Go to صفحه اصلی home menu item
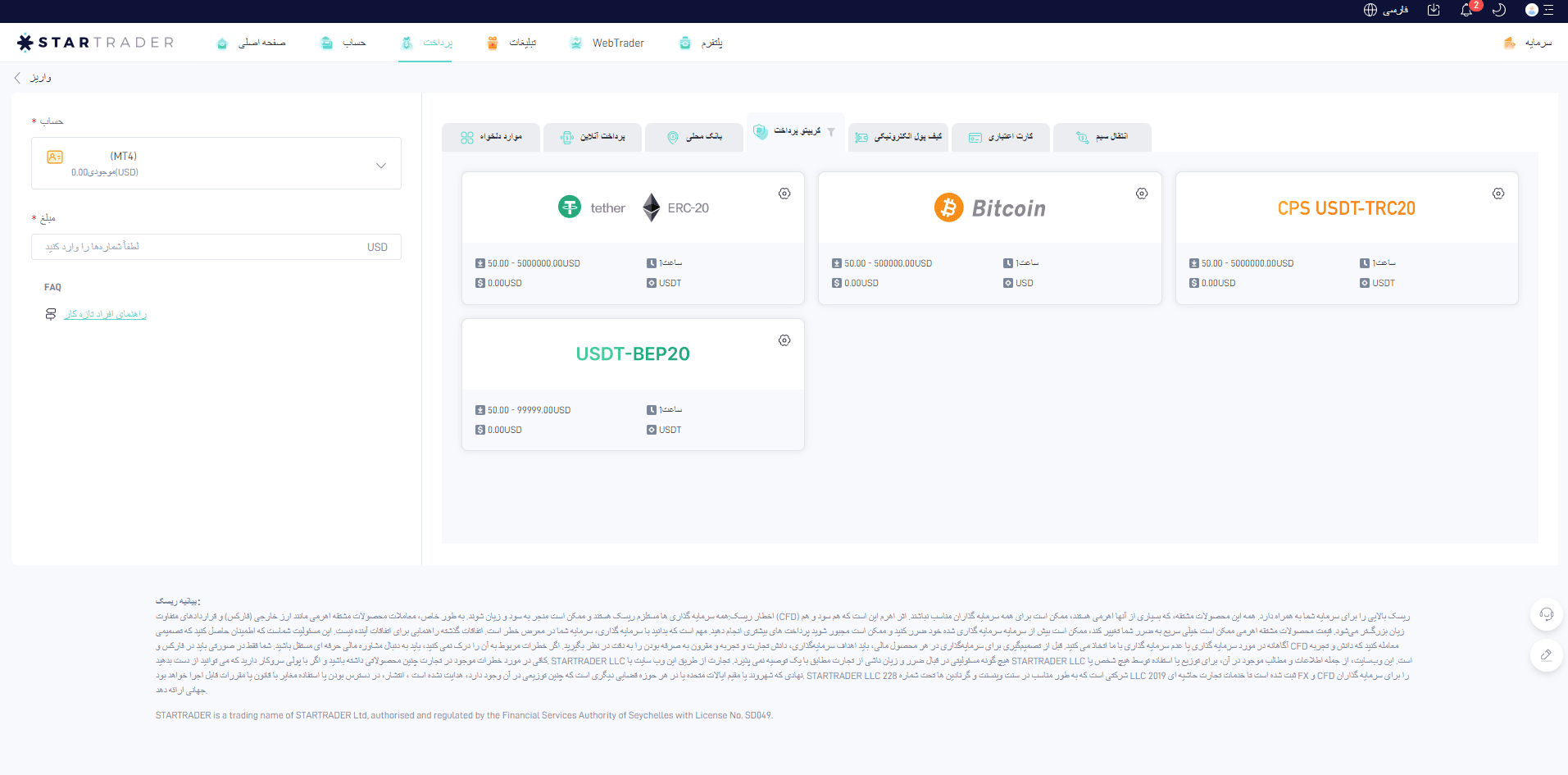Image resolution: width=1568 pixels, height=775 pixels. 251,43
